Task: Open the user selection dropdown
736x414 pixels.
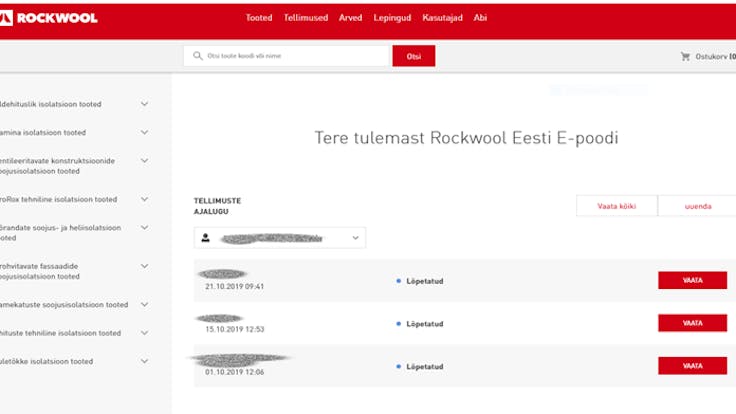Action: [280, 238]
